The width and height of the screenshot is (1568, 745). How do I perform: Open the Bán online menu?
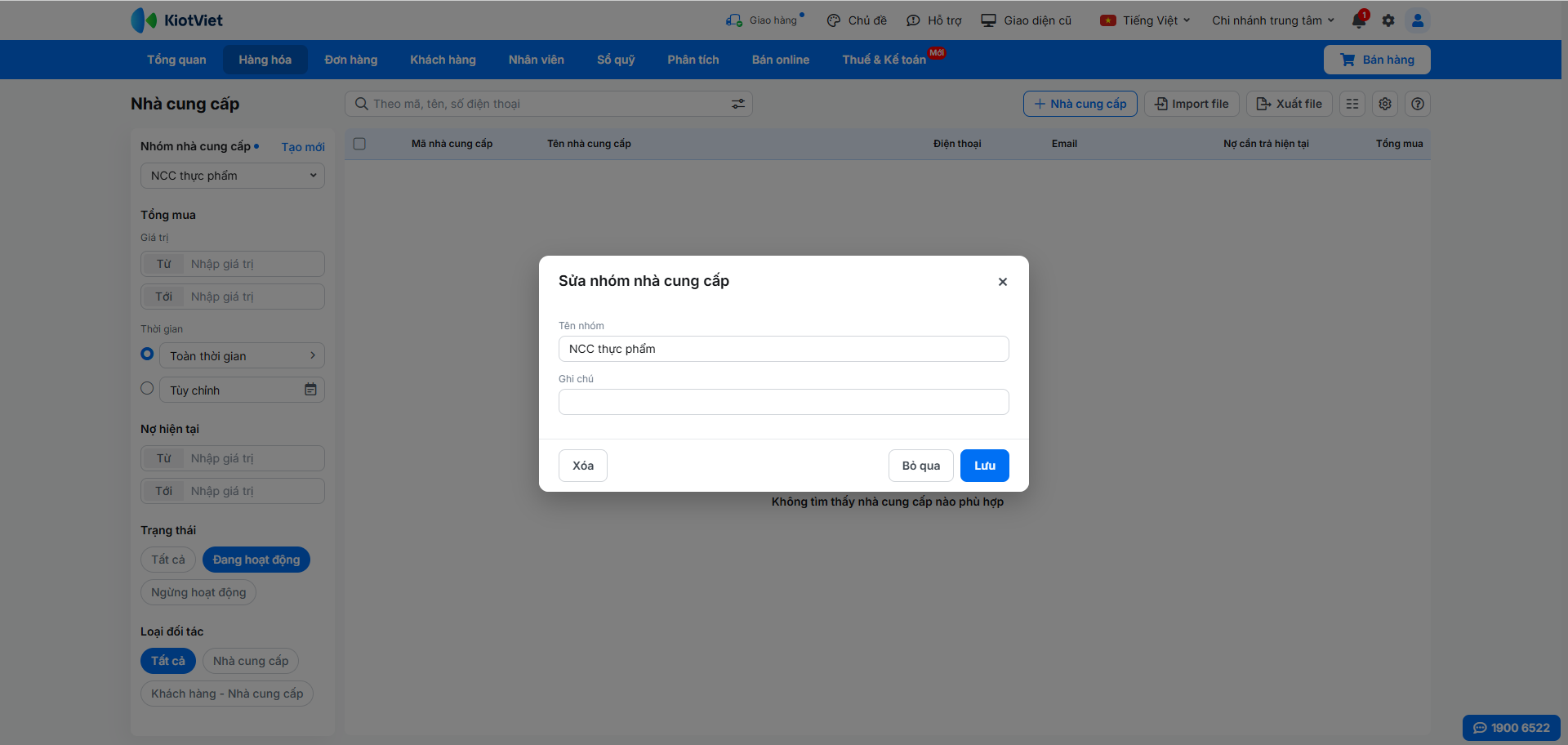(781, 60)
